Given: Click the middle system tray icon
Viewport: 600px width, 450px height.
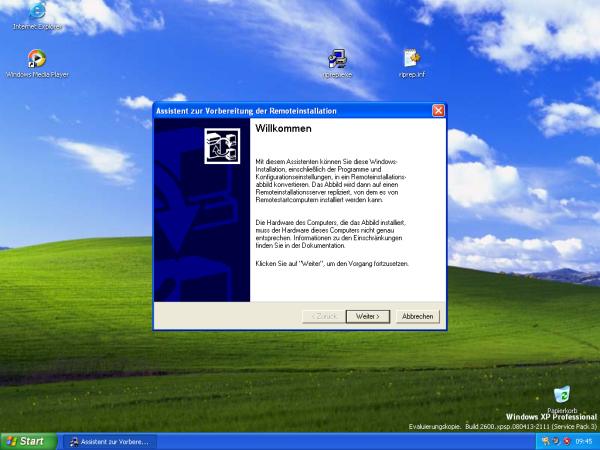Looking at the screenshot, I should click(x=556, y=442).
